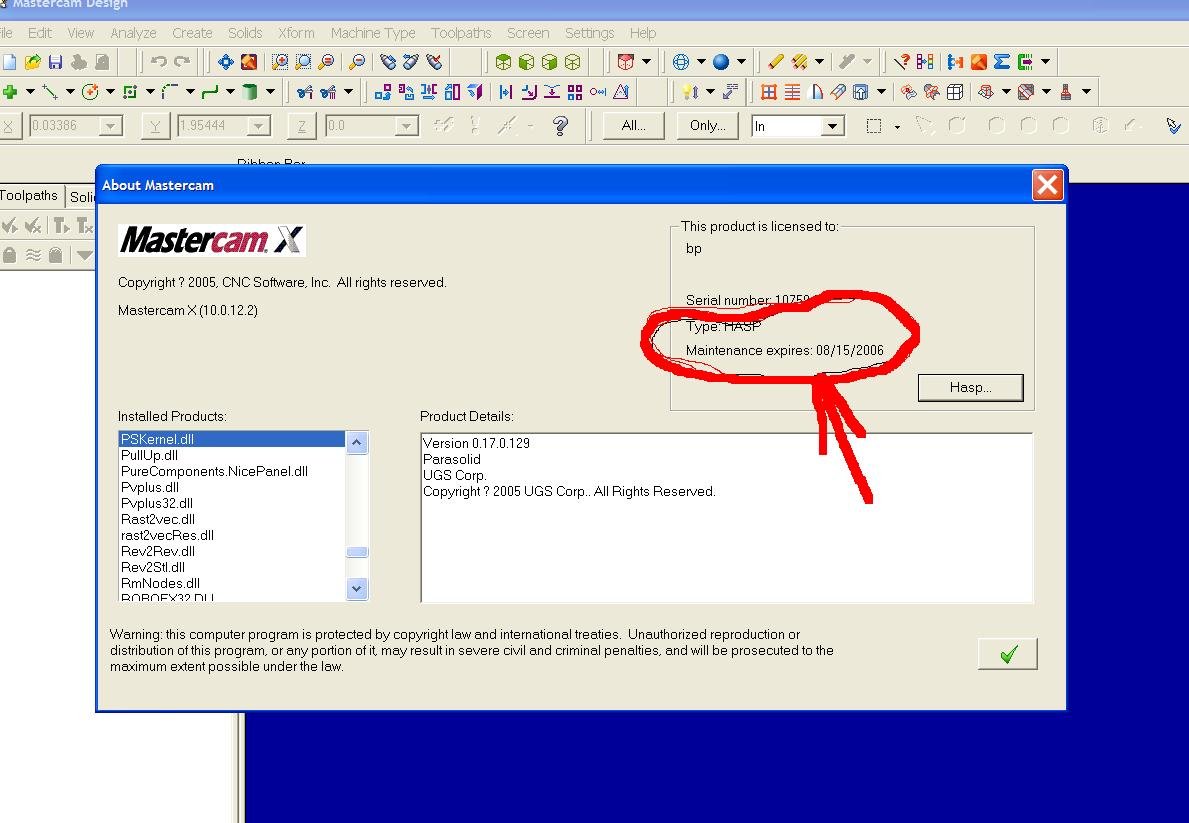Open dropdown arrow of the X coordinate field
This screenshot has width=1189, height=823.
click(111, 126)
